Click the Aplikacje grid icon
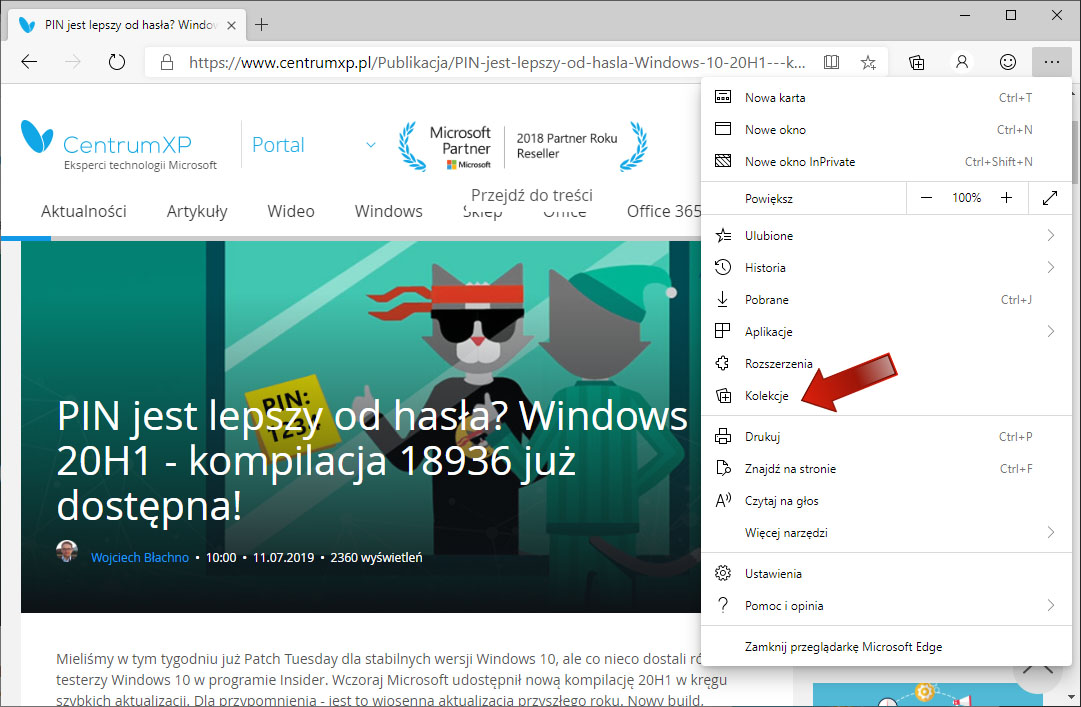 723,331
